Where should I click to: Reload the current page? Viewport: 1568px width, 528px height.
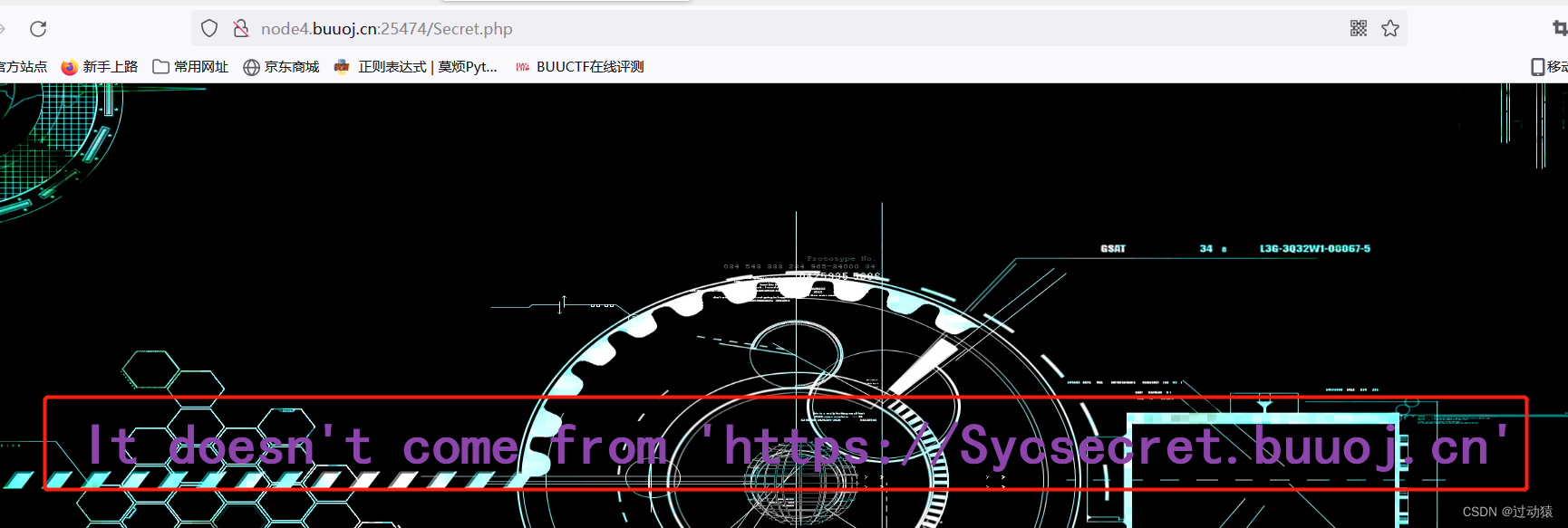click(x=38, y=29)
